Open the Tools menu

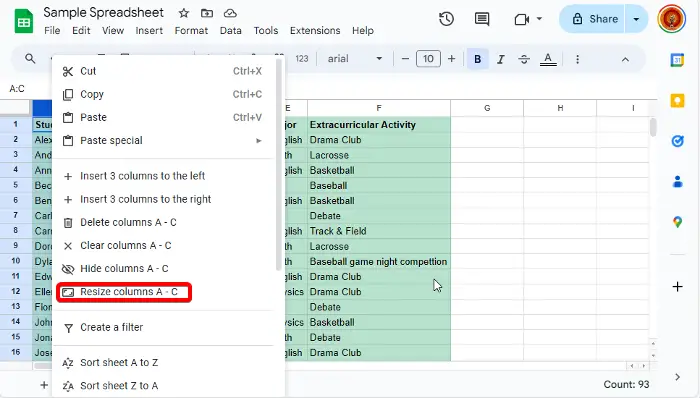coord(266,30)
